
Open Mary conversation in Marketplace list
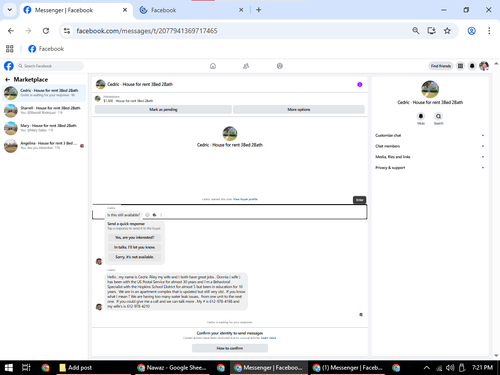click(x=44, y=128)
